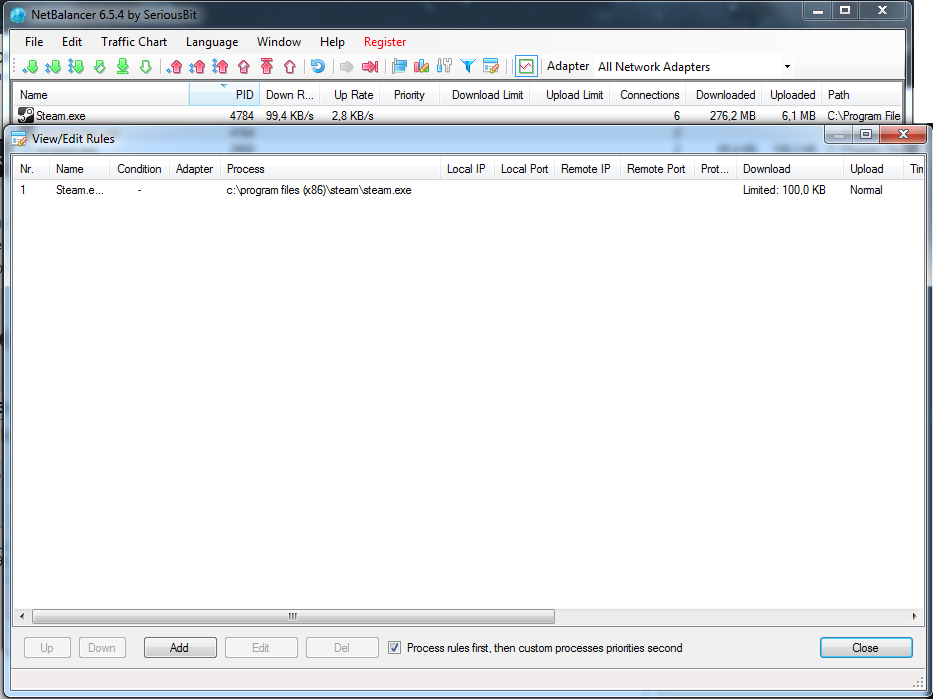Open the File menu
This screenshot has width=933, height=699.
(x=34, y=42)
